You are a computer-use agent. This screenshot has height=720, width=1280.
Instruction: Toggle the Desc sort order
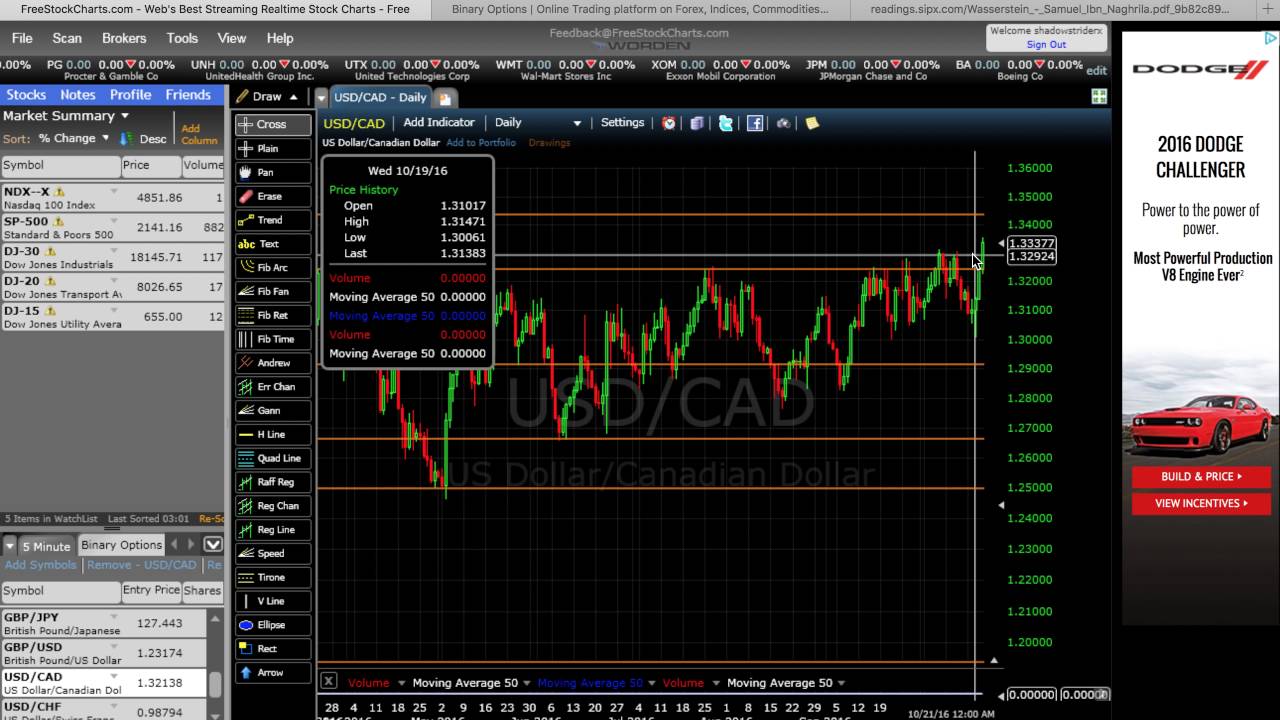click(x=143, y=139)
